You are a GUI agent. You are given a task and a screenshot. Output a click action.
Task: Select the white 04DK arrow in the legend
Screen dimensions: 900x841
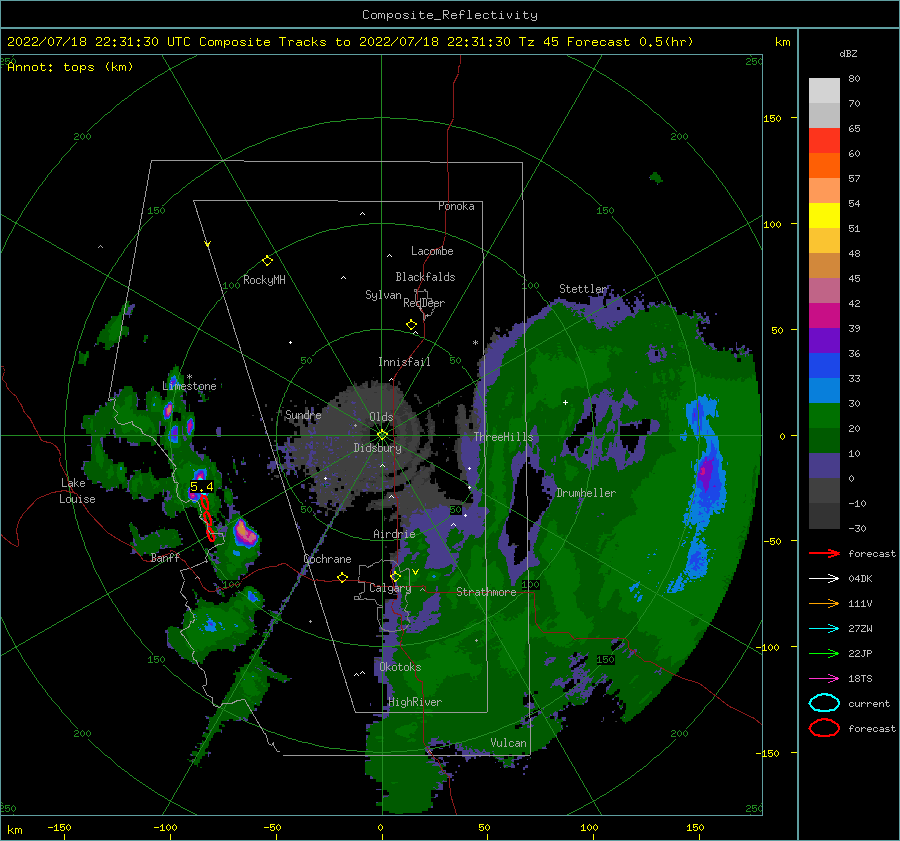(824, 578)
